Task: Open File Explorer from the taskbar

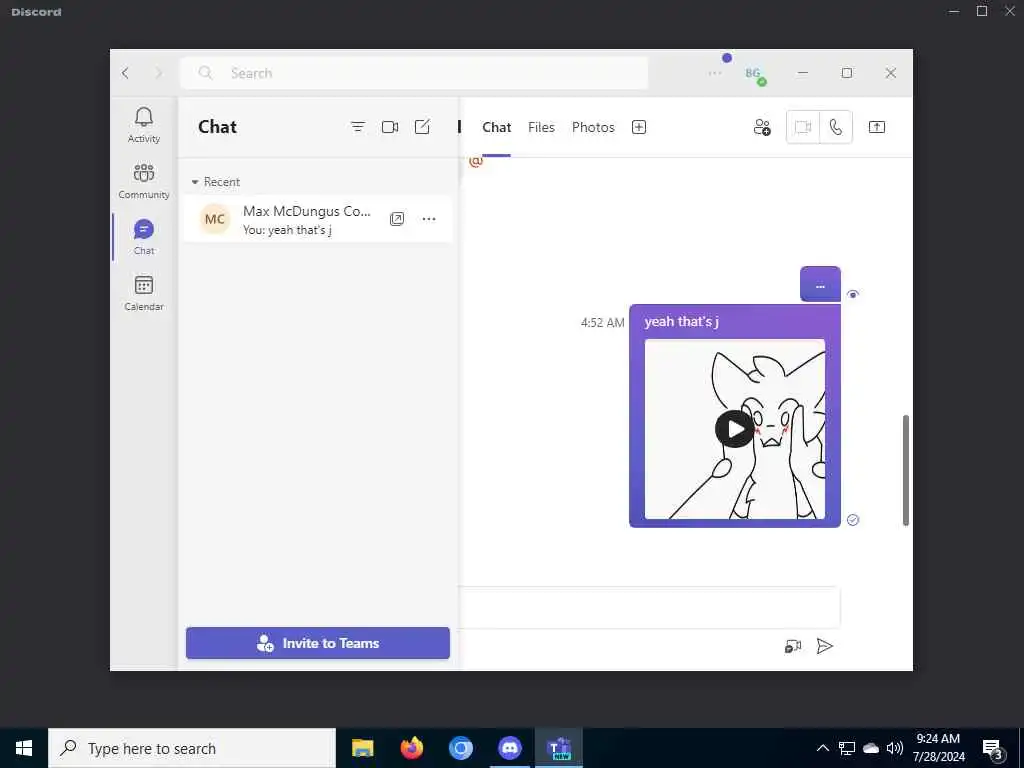Action: (x=362, y=748)
